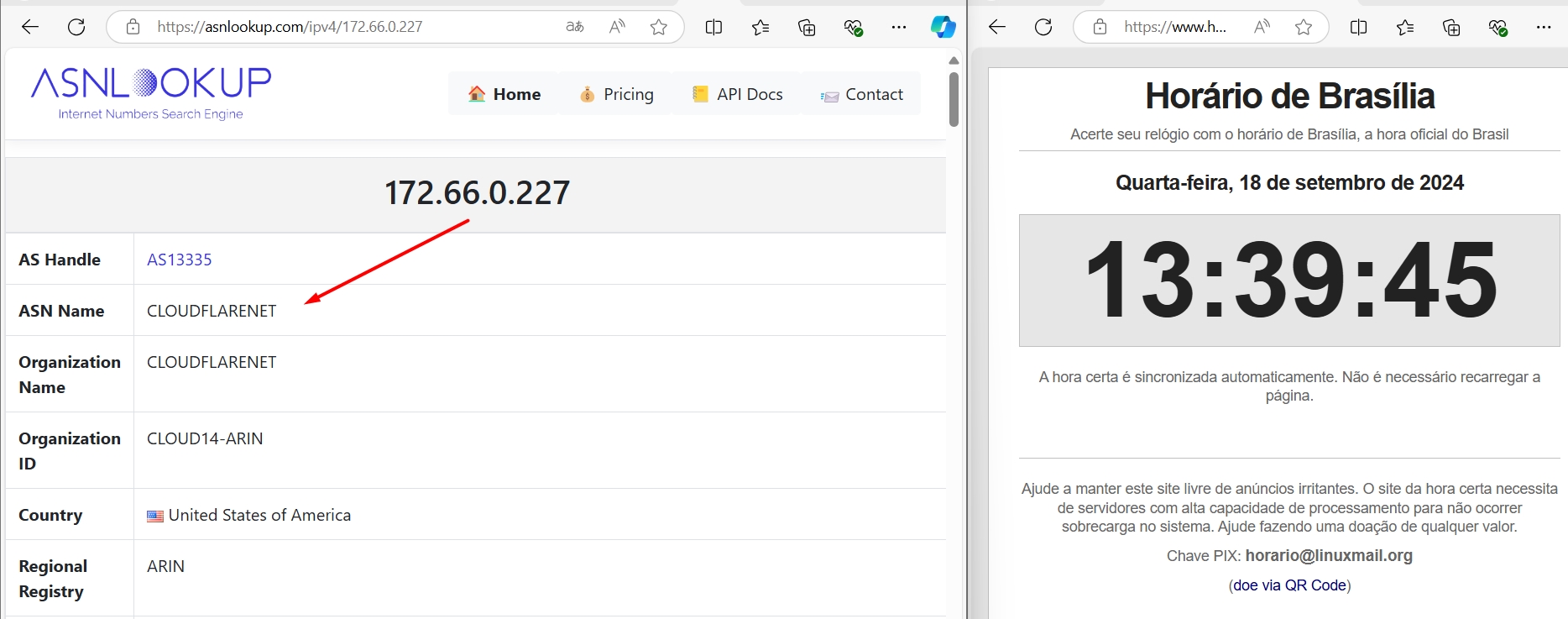Open the Pricing page

[x=617, y=94]
